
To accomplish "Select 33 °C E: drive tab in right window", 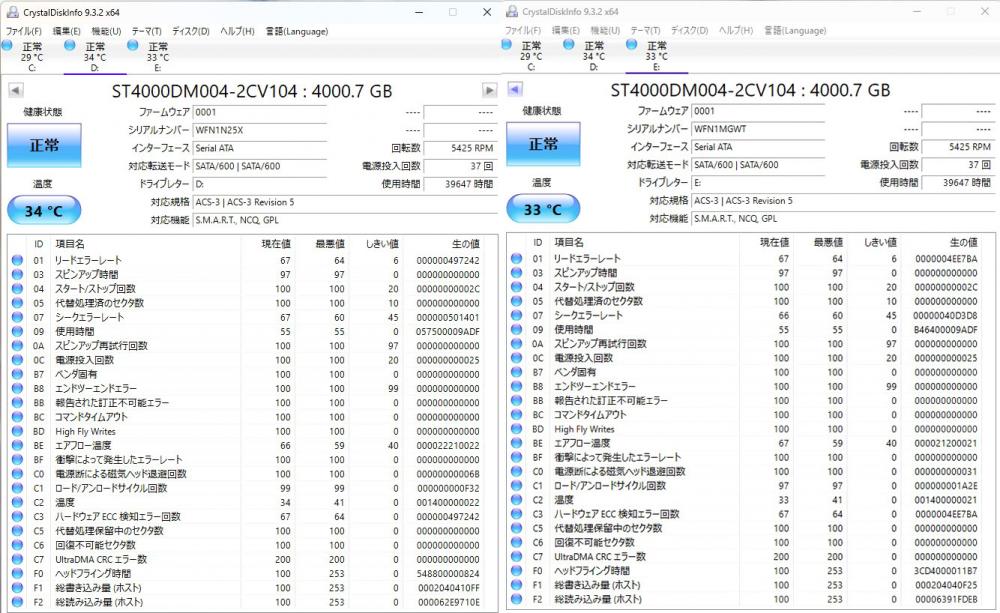I will click(x=657, y=55).
